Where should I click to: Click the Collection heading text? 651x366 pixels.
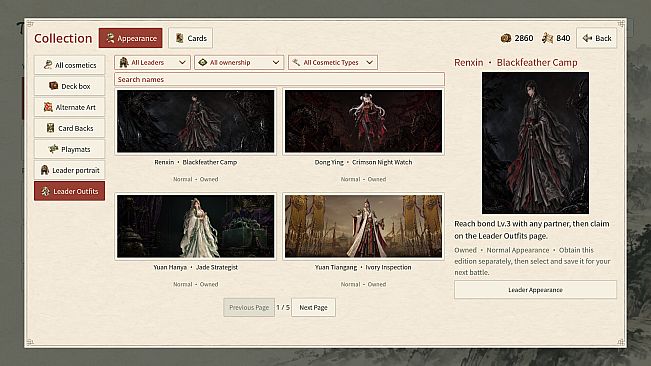point(63,38)
